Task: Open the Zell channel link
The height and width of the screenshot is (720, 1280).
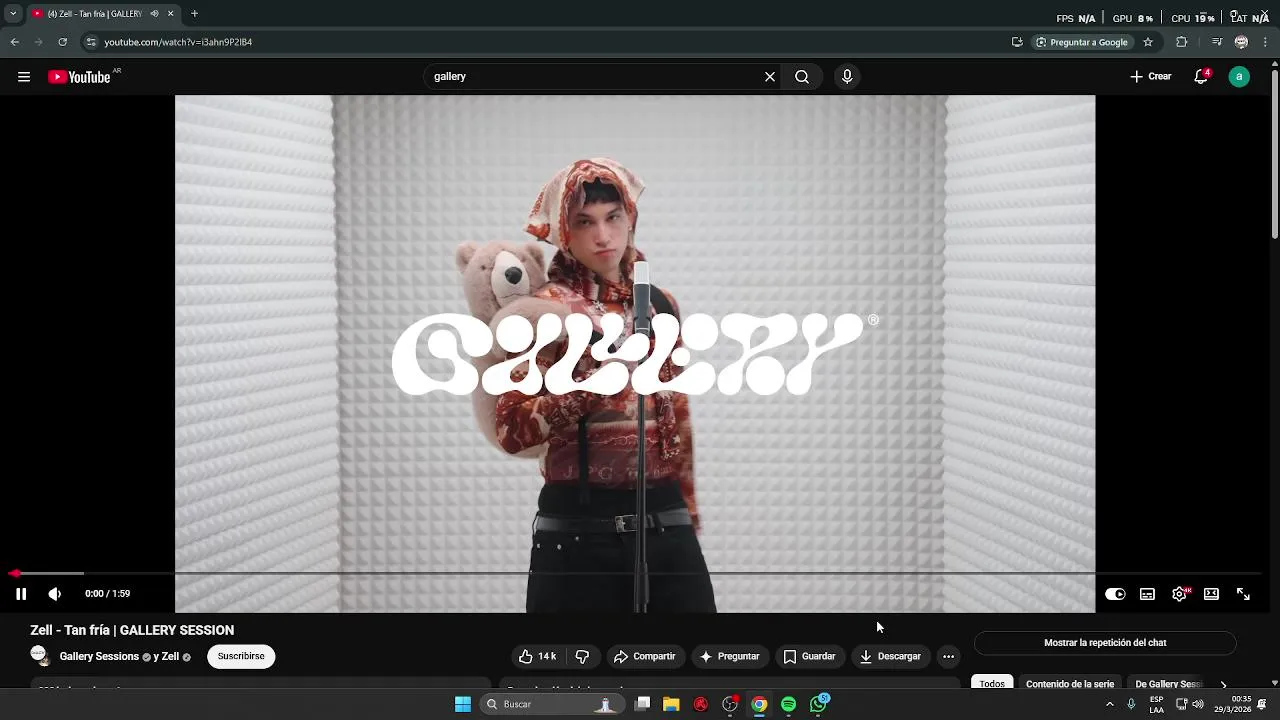Action: pos(170,657)
